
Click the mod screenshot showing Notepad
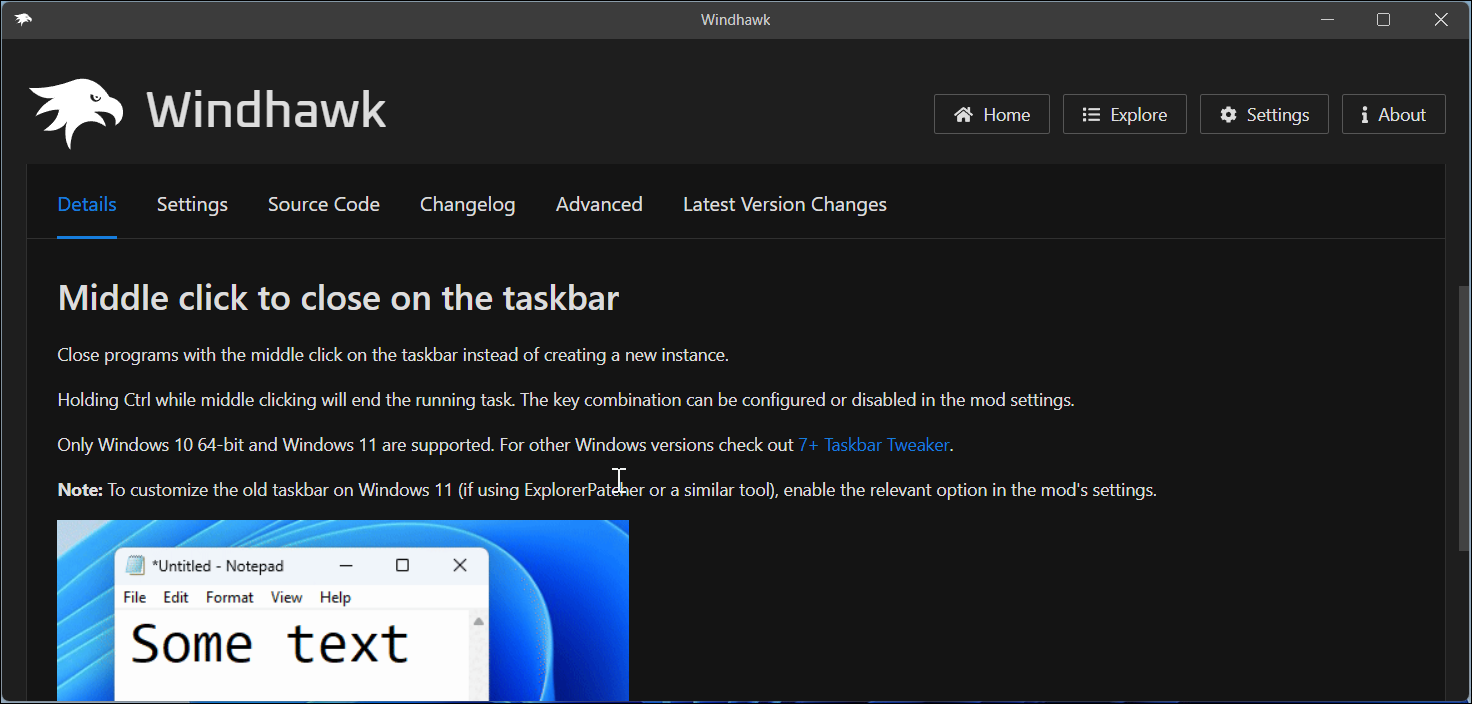pyautogui.click(x=342, y=610)
